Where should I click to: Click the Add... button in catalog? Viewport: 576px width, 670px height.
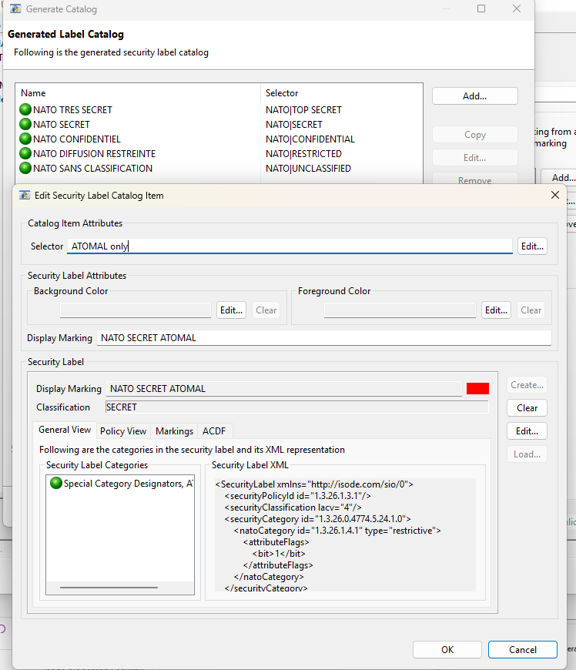[475, 96]
